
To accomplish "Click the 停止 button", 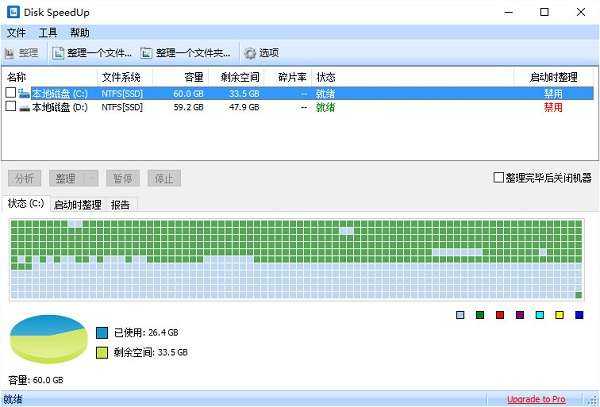I will pyautogui.click(x=164, y=178).
